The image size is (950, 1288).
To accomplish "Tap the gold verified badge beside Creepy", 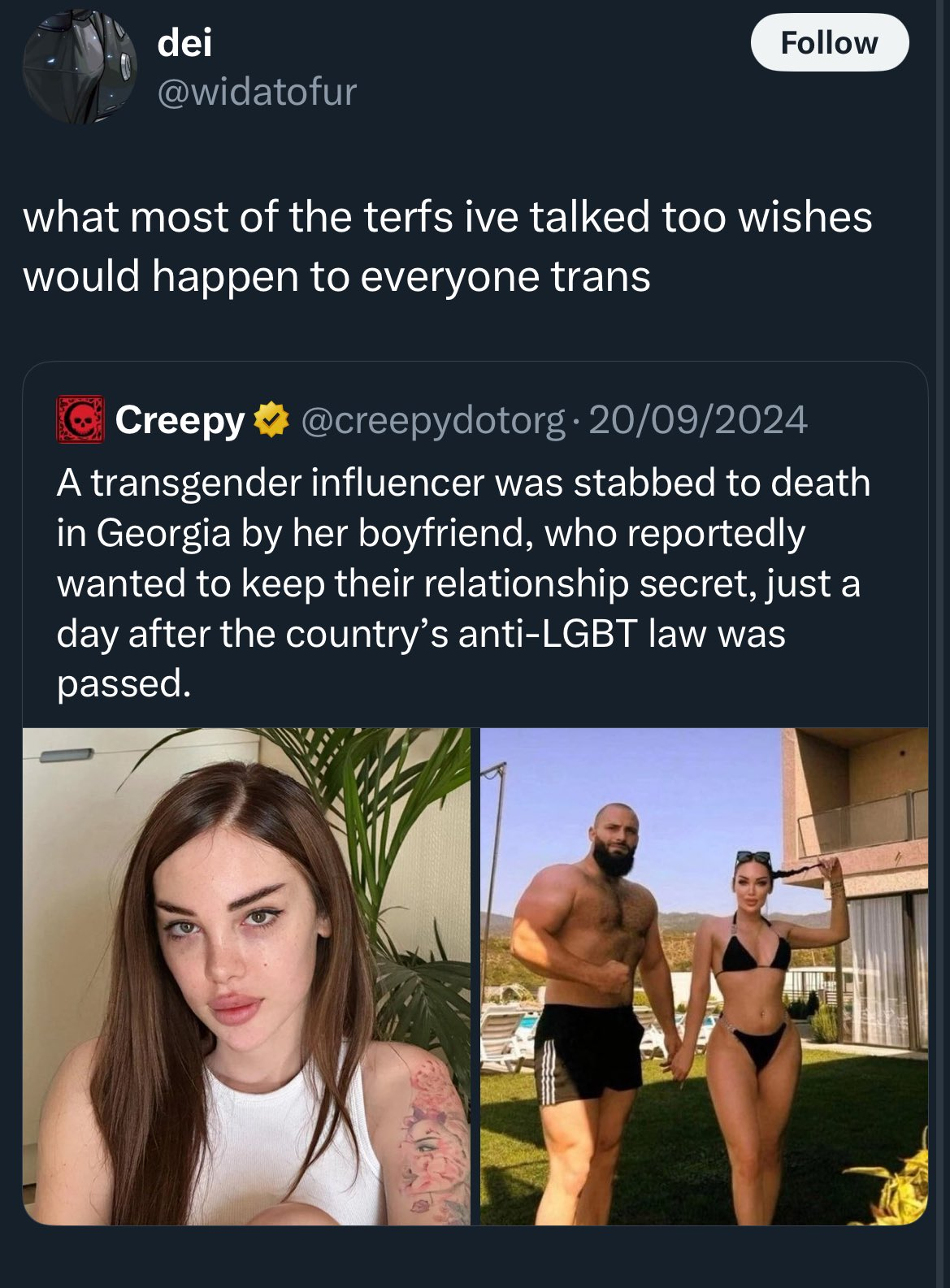I will point(272,419).
